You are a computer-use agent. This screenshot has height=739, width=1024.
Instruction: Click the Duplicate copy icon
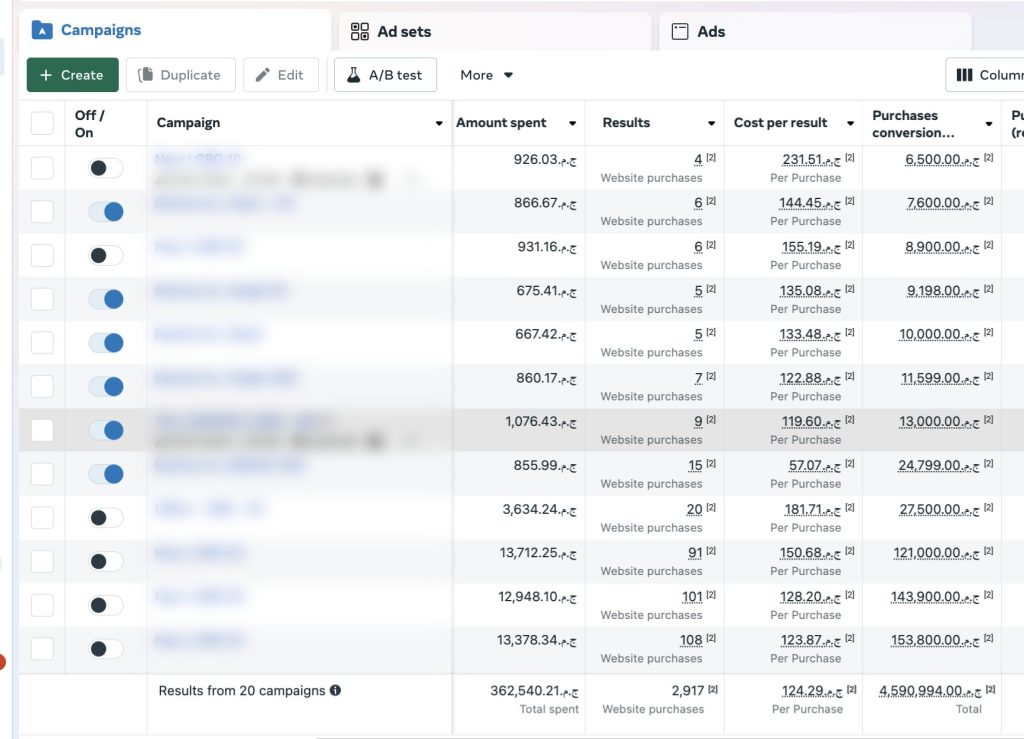(x=146, y=75)
